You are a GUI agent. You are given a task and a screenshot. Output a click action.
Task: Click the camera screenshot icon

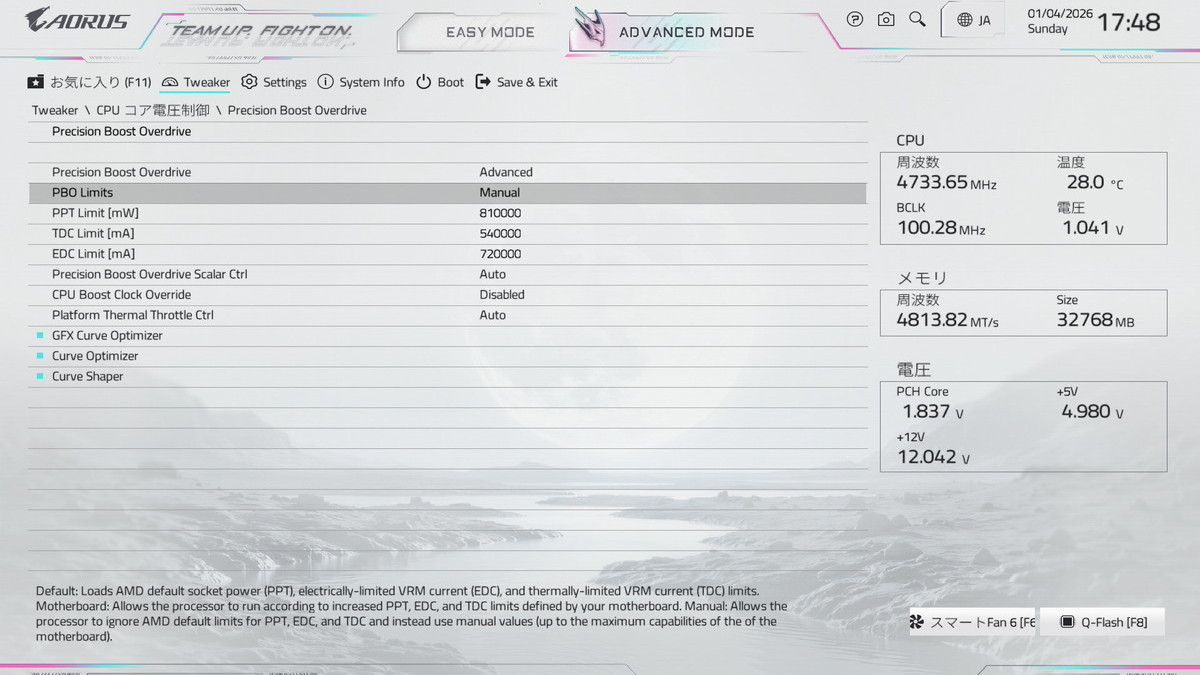tap(886, 19)
